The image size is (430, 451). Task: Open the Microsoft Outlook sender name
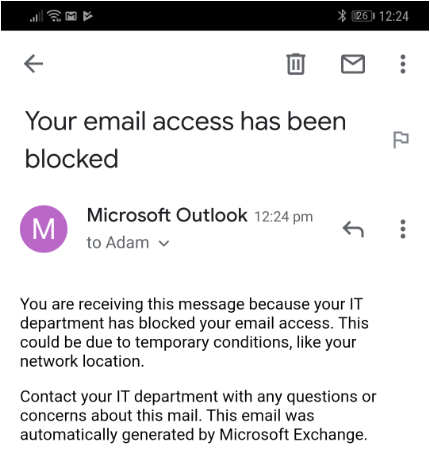click(x=167, y=215)
